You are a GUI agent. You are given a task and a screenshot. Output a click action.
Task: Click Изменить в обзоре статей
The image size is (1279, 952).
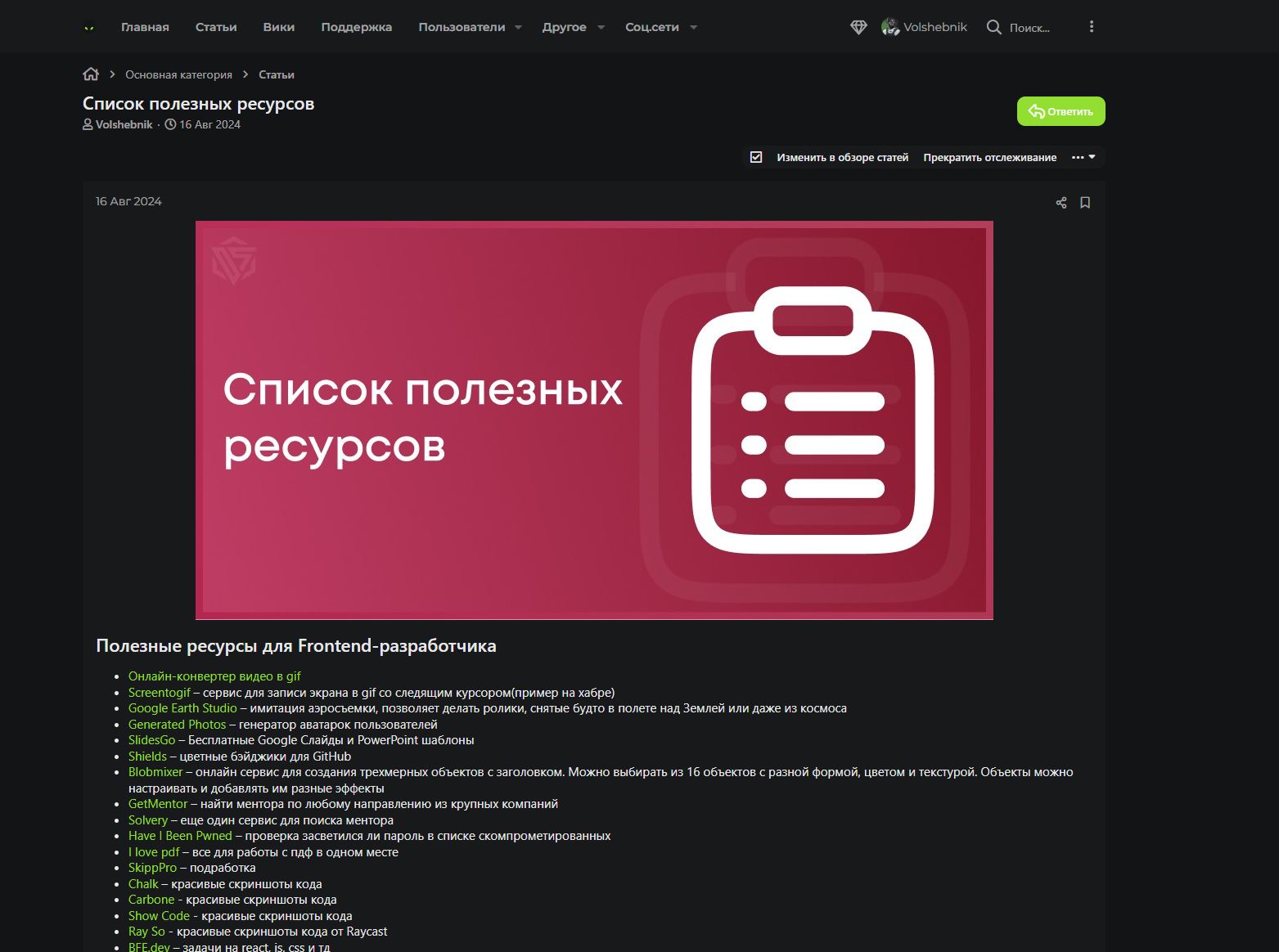pyautogui.click(x=842, y=157)
